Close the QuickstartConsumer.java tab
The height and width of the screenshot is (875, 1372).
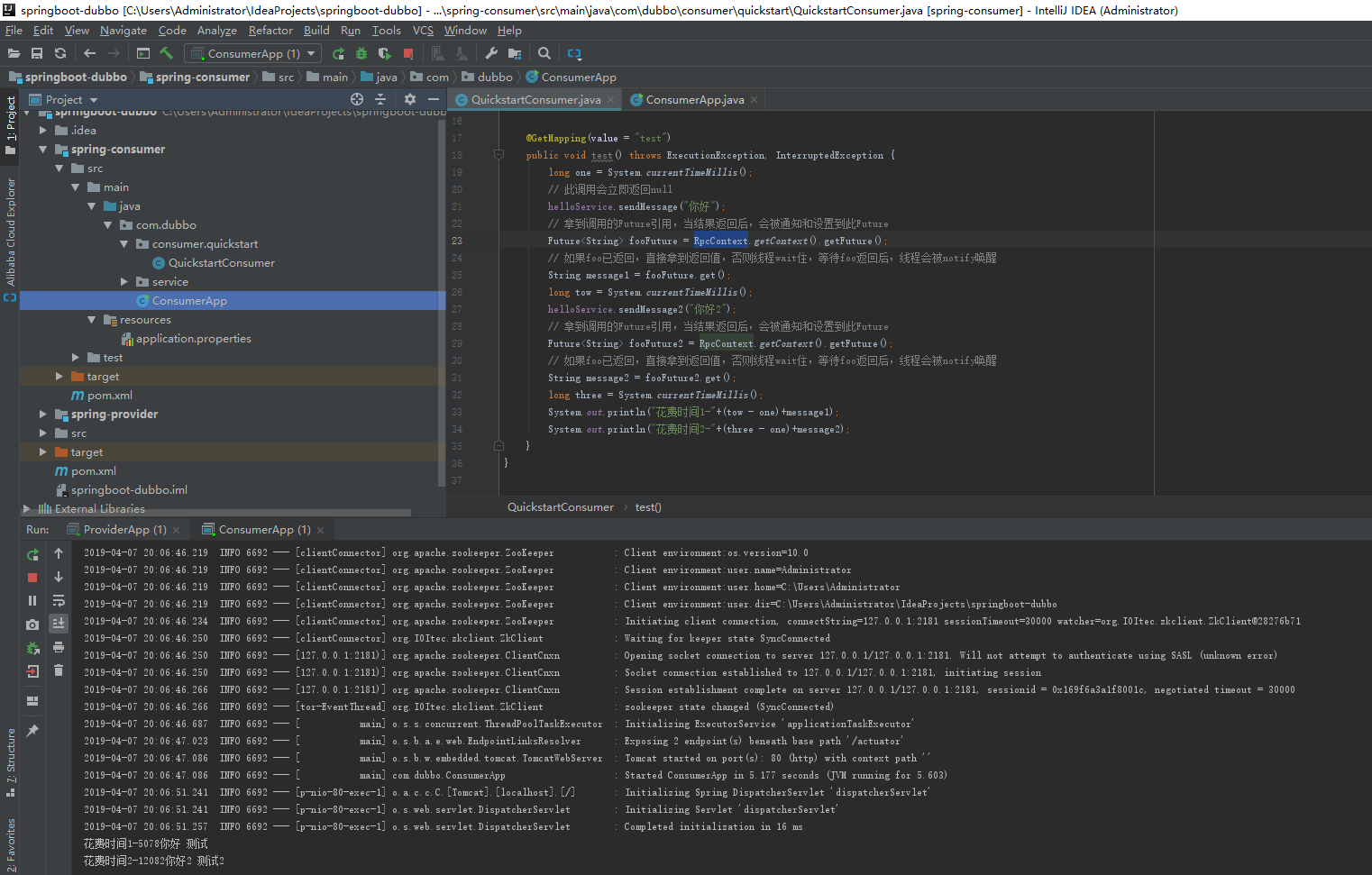pos(611,100)
